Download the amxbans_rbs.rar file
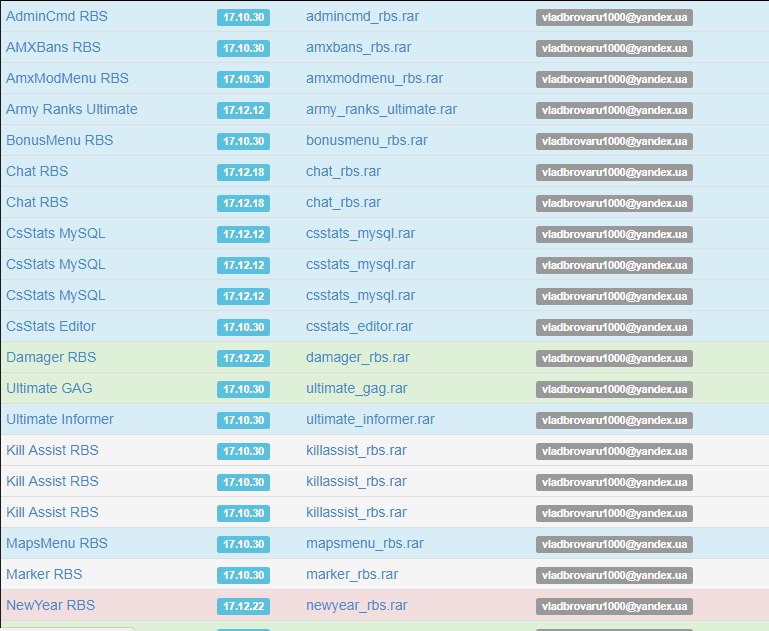Viewport: 769px width, 631px height. 359,48
